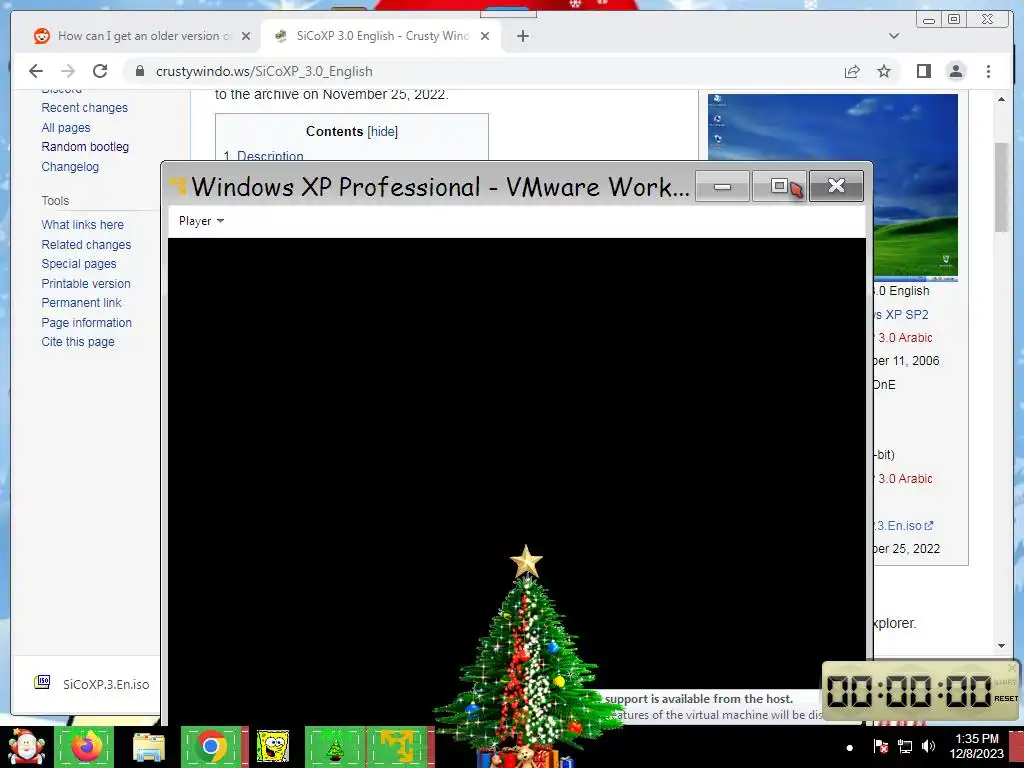
Task: Open File Explorer from the taskbar
Action: coord(149,746)
